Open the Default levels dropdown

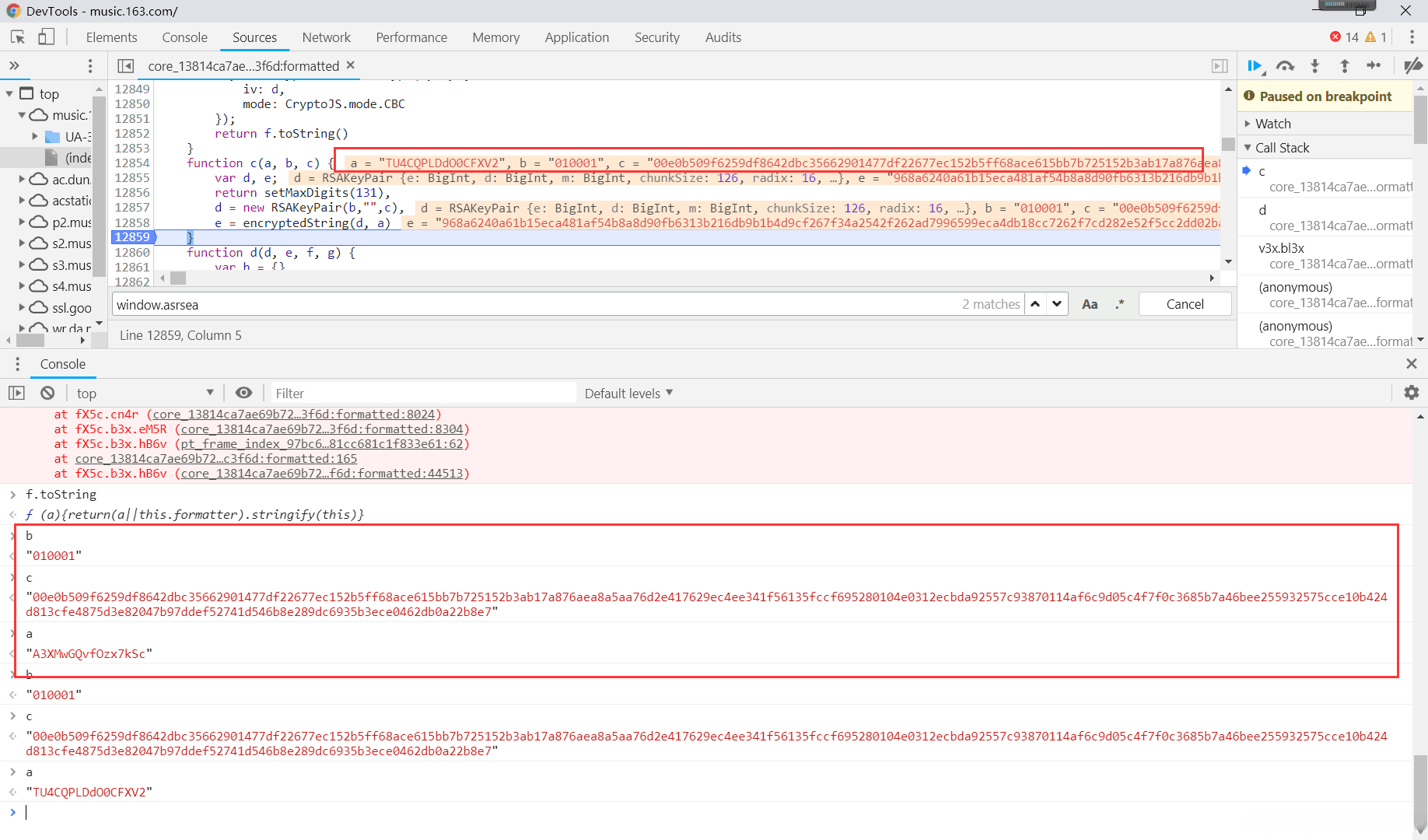coord(628,394)
